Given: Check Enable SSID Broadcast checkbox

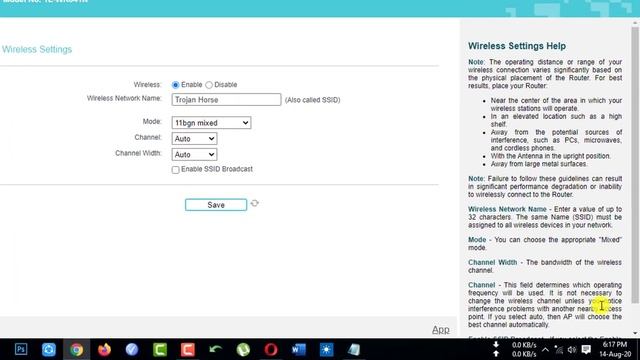Looking at the screenshot, I should pyautogui.click(x=176, y=170).
